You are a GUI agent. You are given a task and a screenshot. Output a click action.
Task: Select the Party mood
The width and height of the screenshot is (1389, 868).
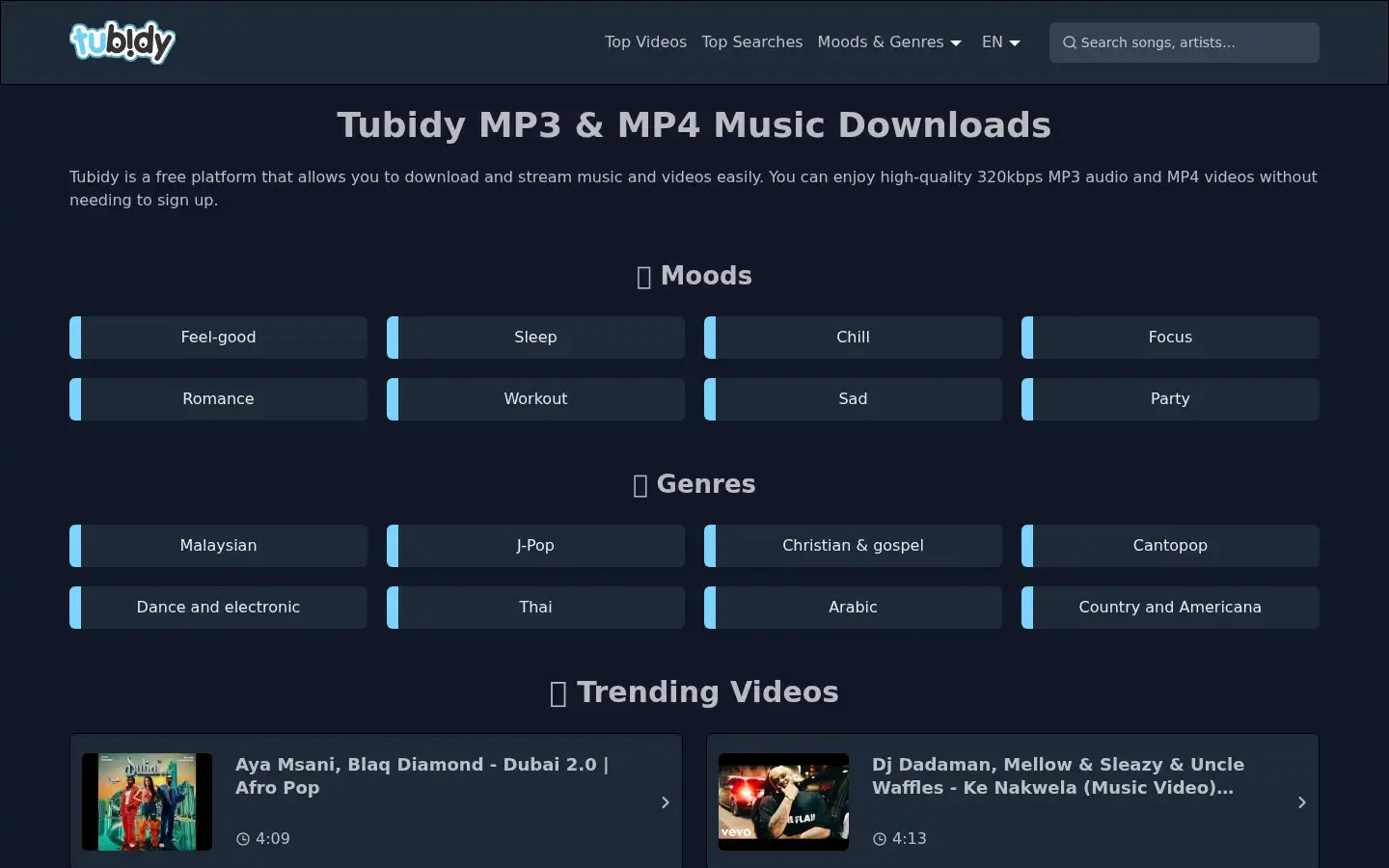click(x=1170, y=399)
